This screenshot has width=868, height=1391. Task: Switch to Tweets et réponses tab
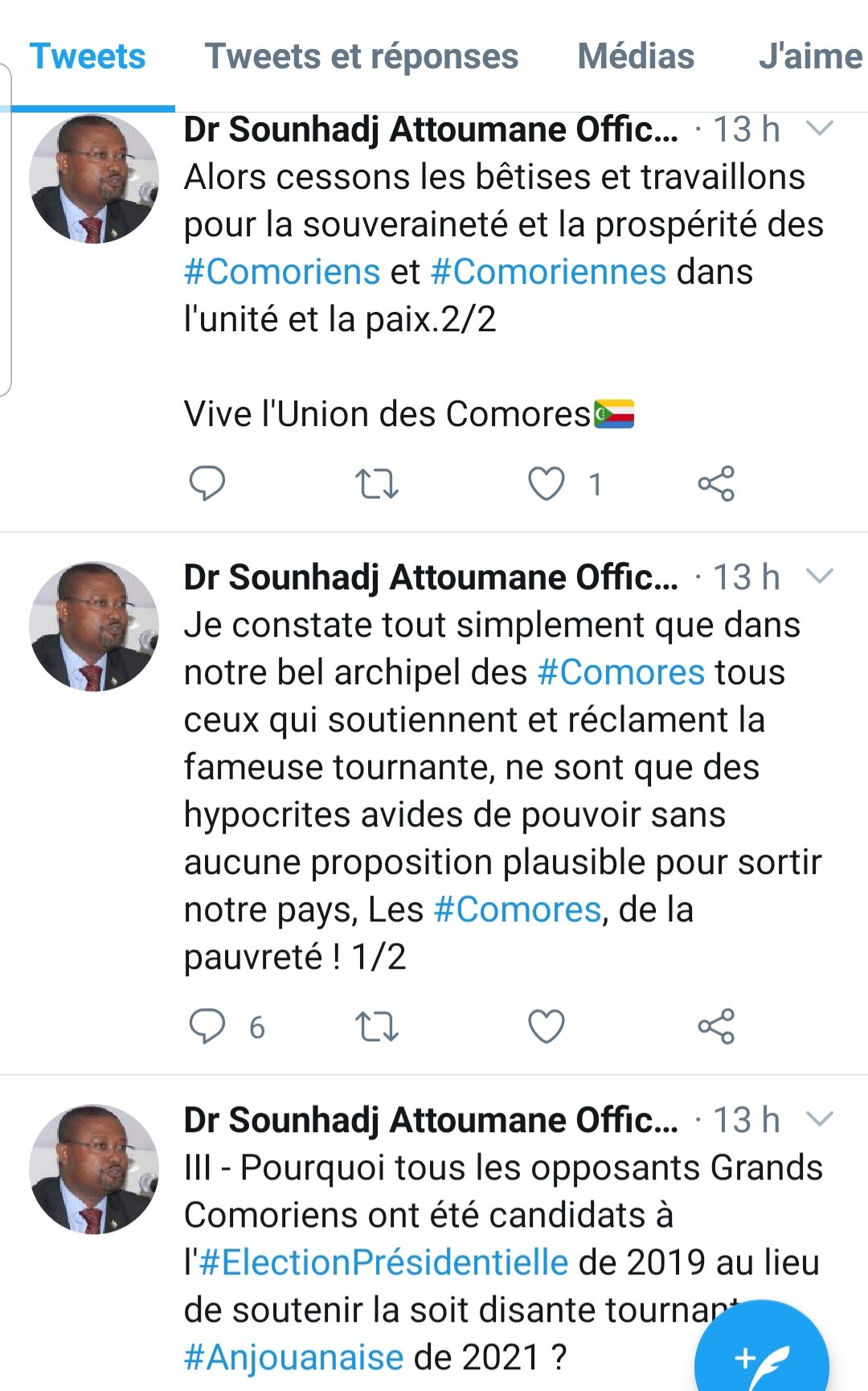click(362, 56)
